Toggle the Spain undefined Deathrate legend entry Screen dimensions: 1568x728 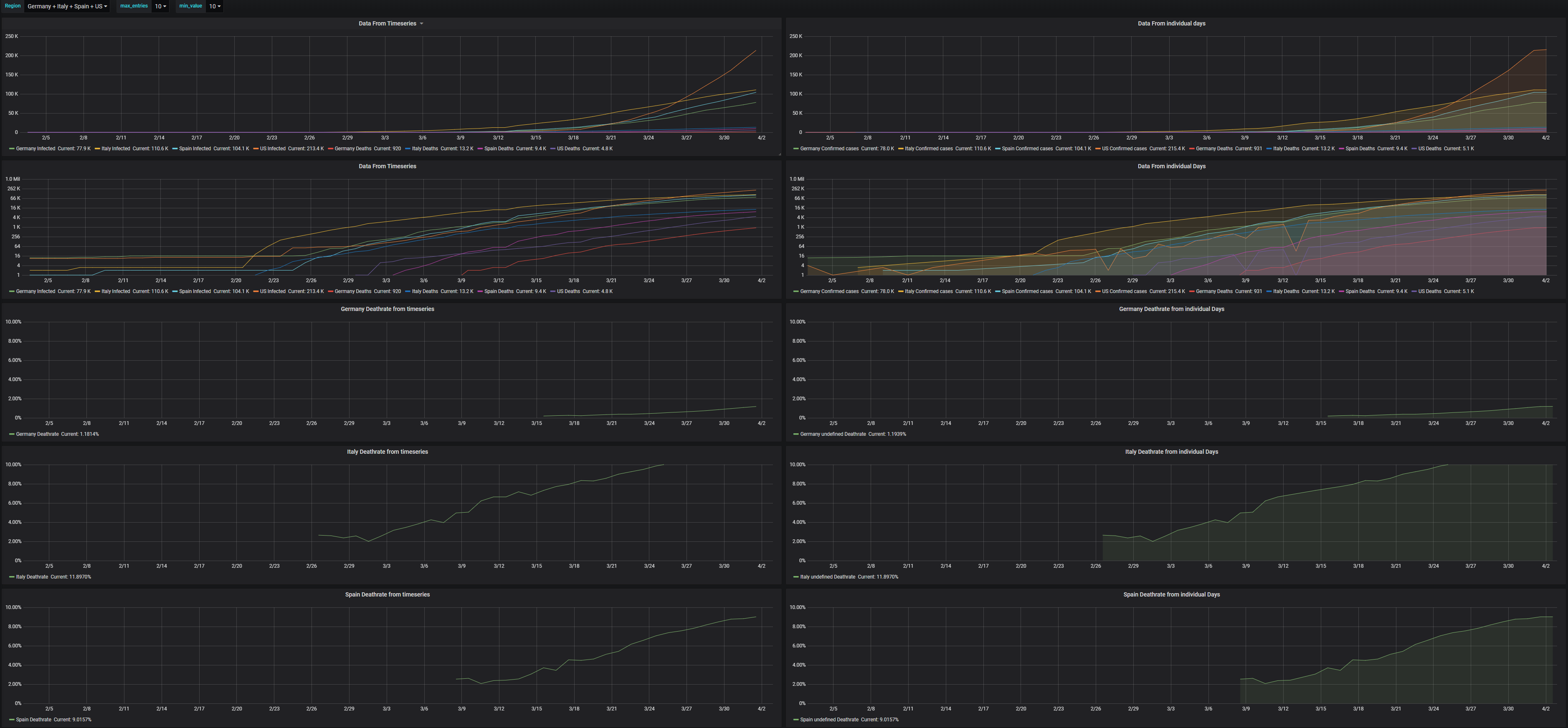tap(829, 720)
